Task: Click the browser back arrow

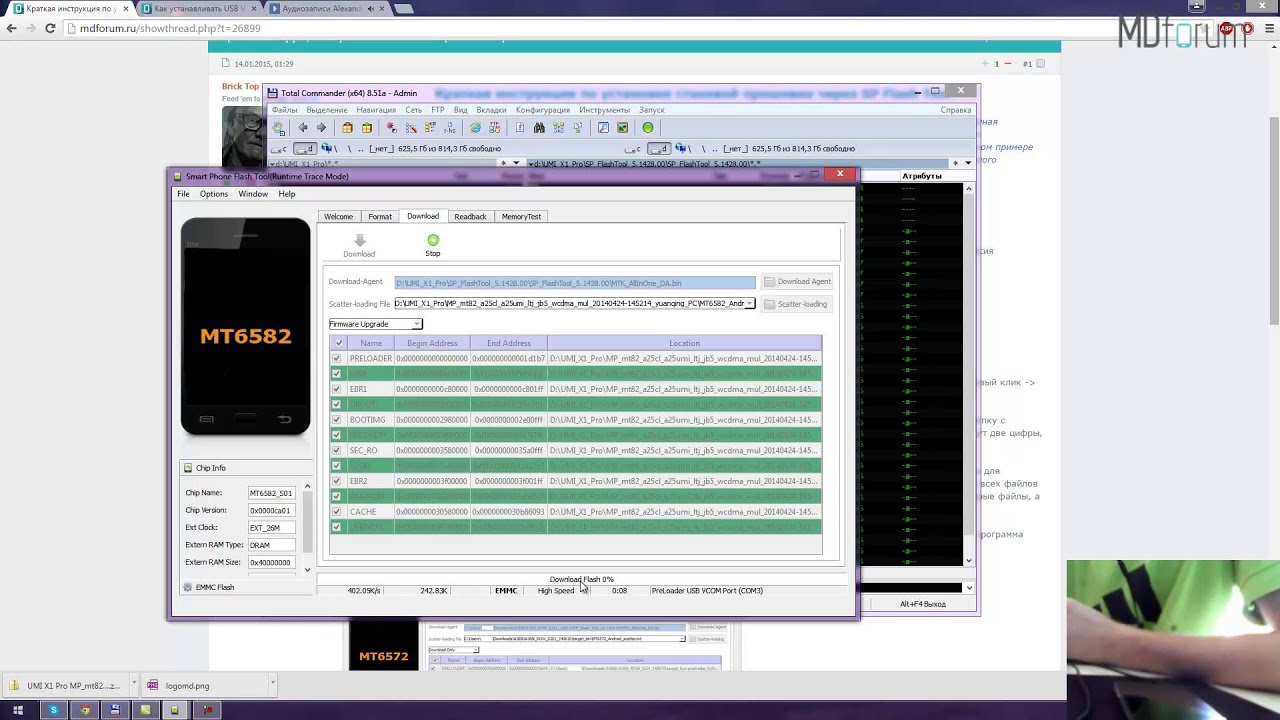Action: click(12, 28)
